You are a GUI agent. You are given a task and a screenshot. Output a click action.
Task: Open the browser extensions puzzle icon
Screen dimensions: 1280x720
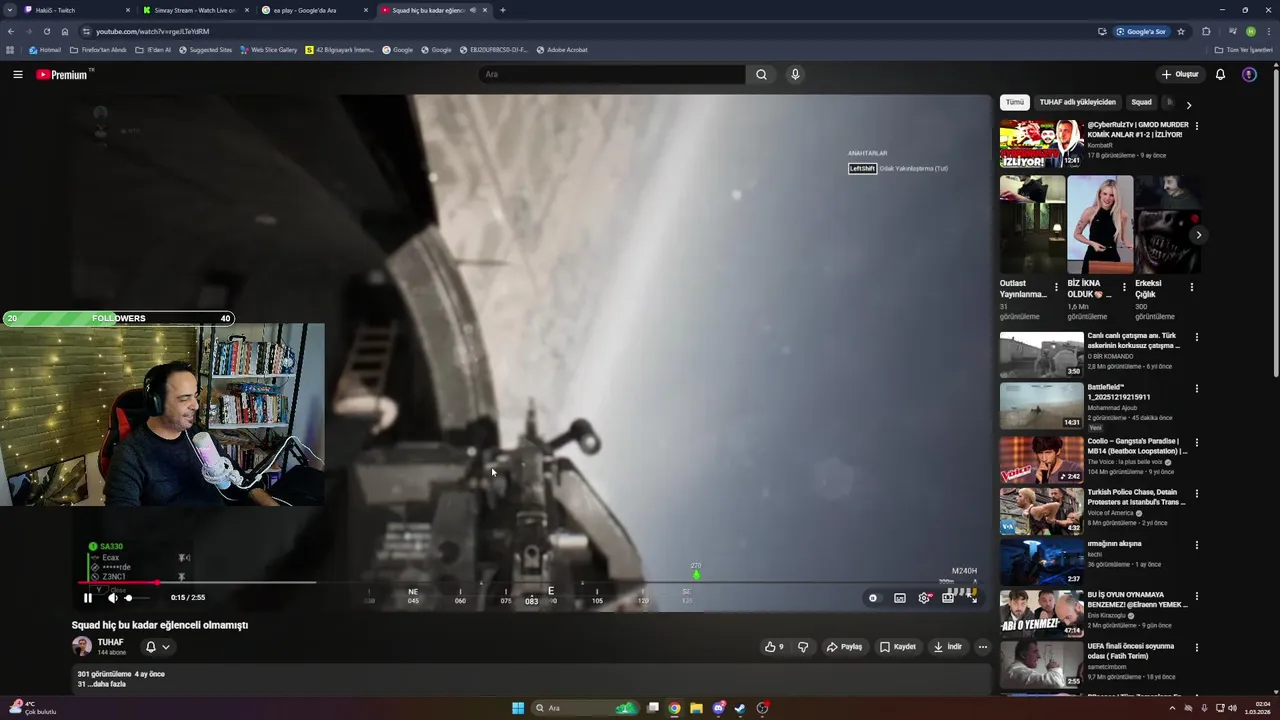[x=1206, y=31]
